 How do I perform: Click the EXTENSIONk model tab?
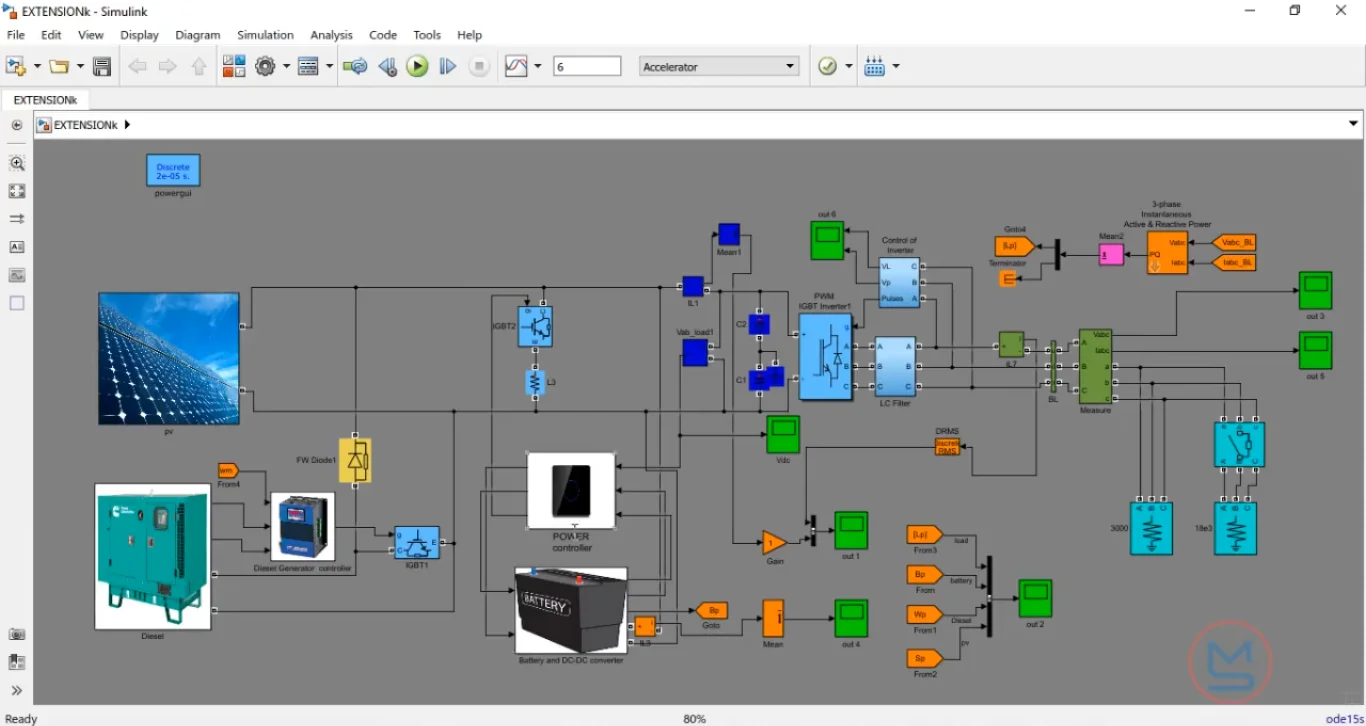45,100
